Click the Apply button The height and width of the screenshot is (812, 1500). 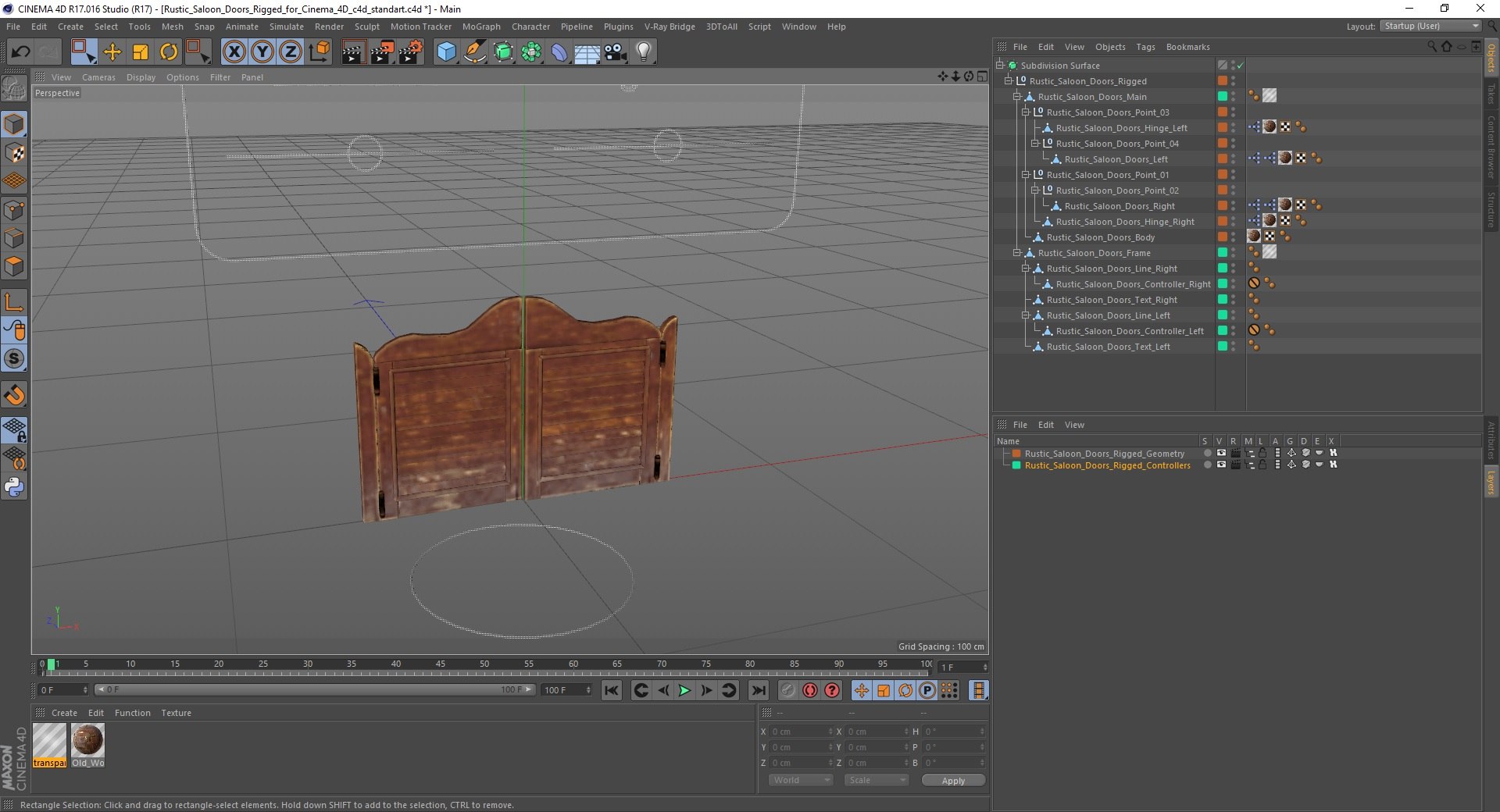953,780
